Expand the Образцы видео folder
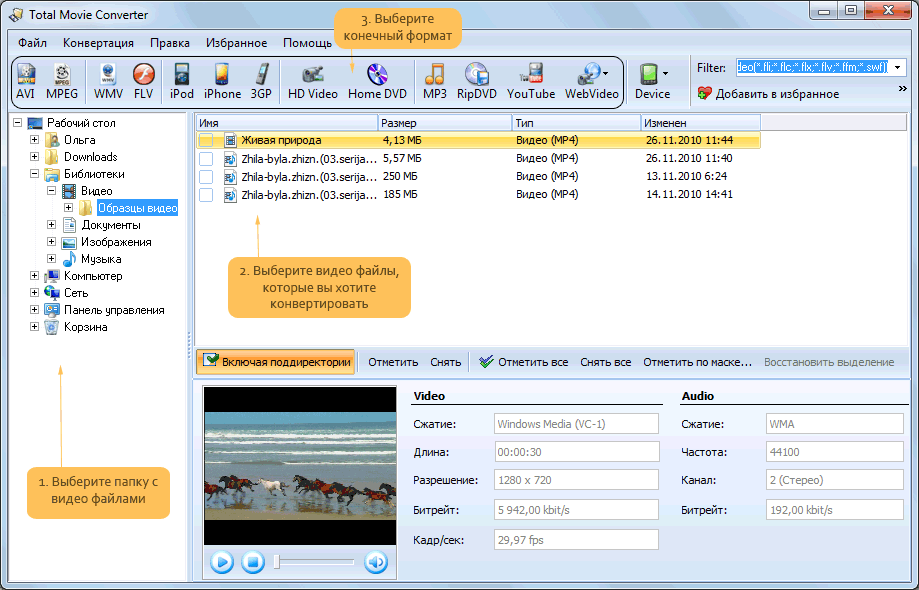 (x=69, y=208)
